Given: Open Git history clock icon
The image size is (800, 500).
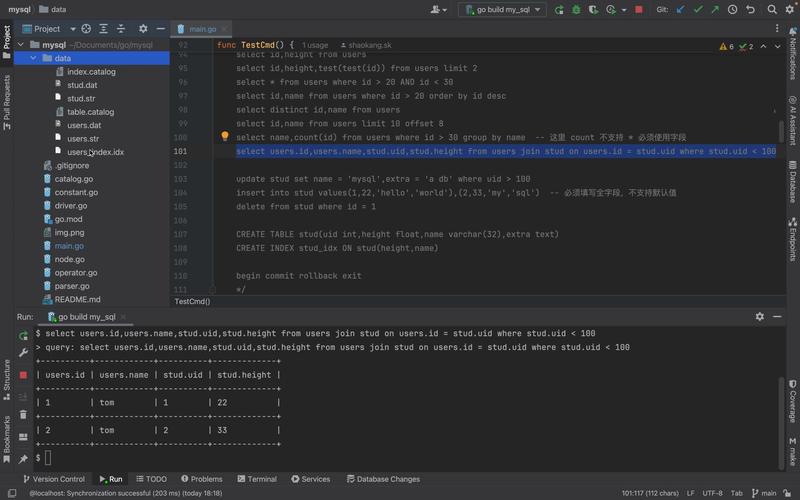Looking at the screenshot, I should coord(733,9).
